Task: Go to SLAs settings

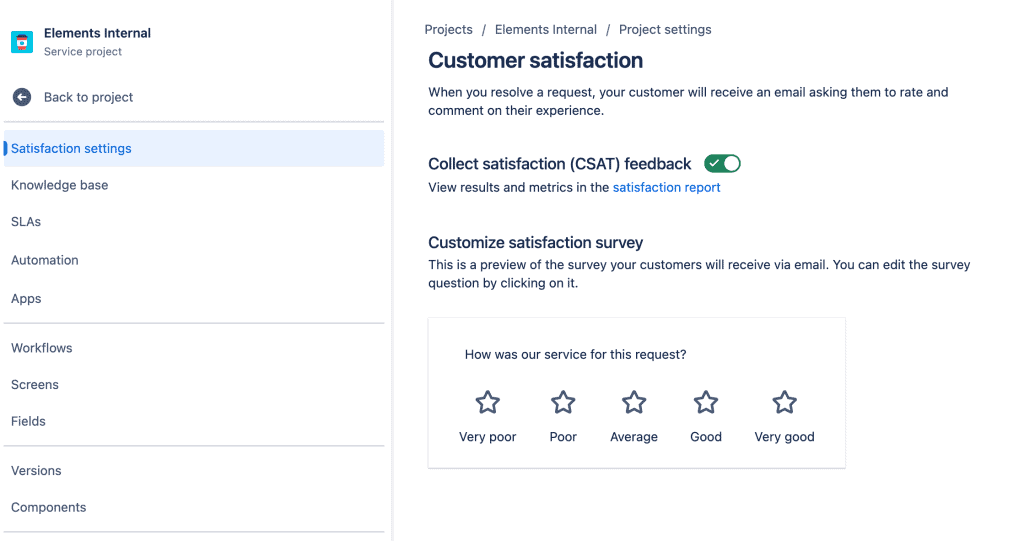Action: tap(26, 222)
